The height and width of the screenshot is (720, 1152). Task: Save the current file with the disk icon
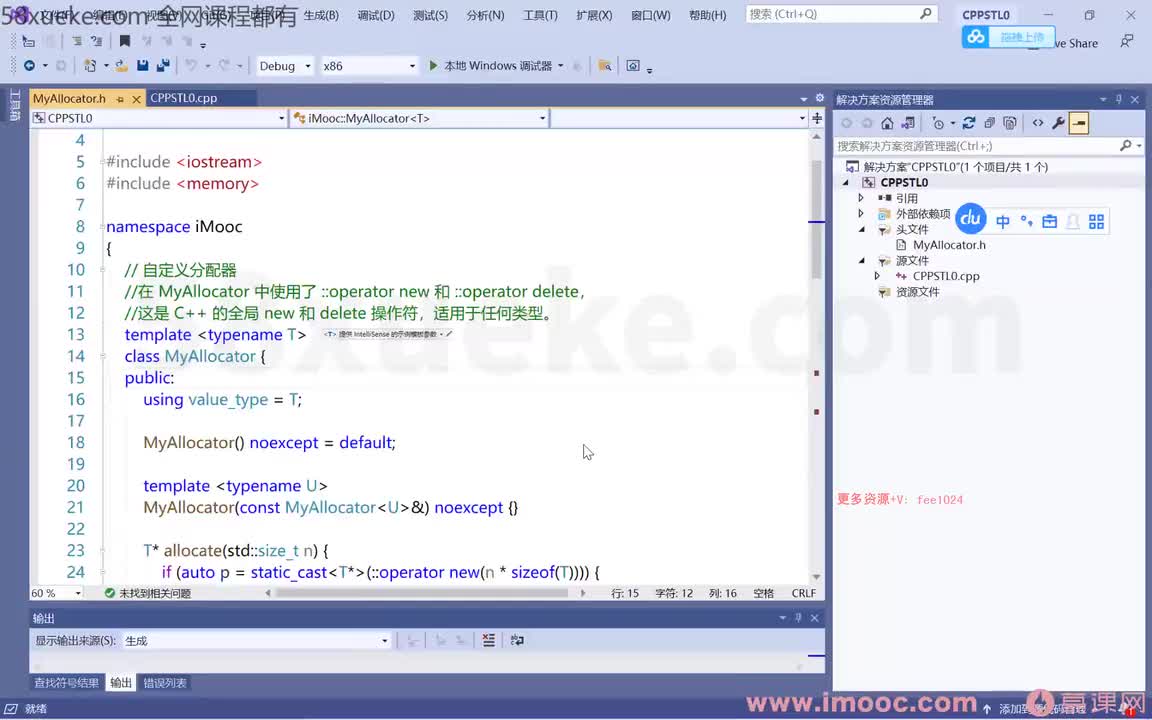coord(143,65)
